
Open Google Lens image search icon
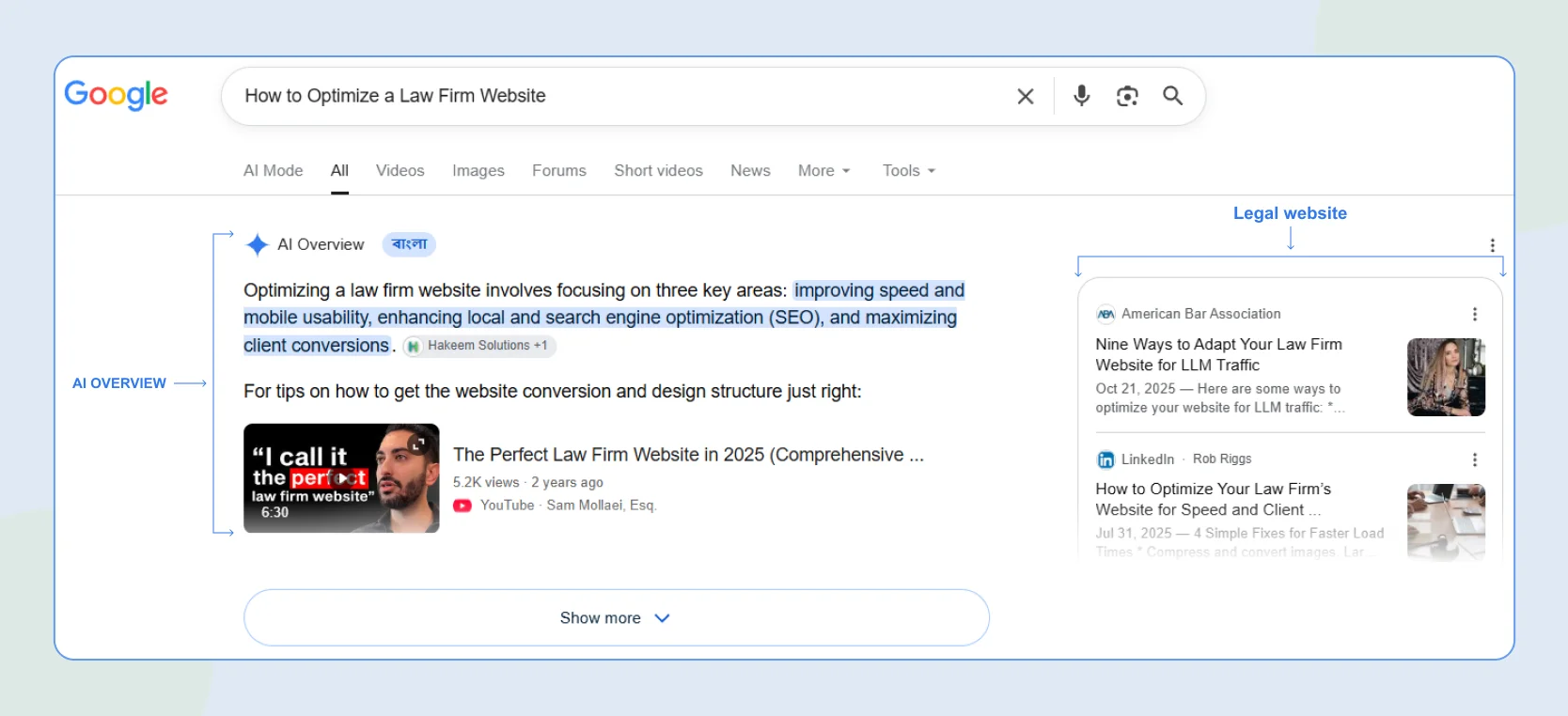point(1127,96)
